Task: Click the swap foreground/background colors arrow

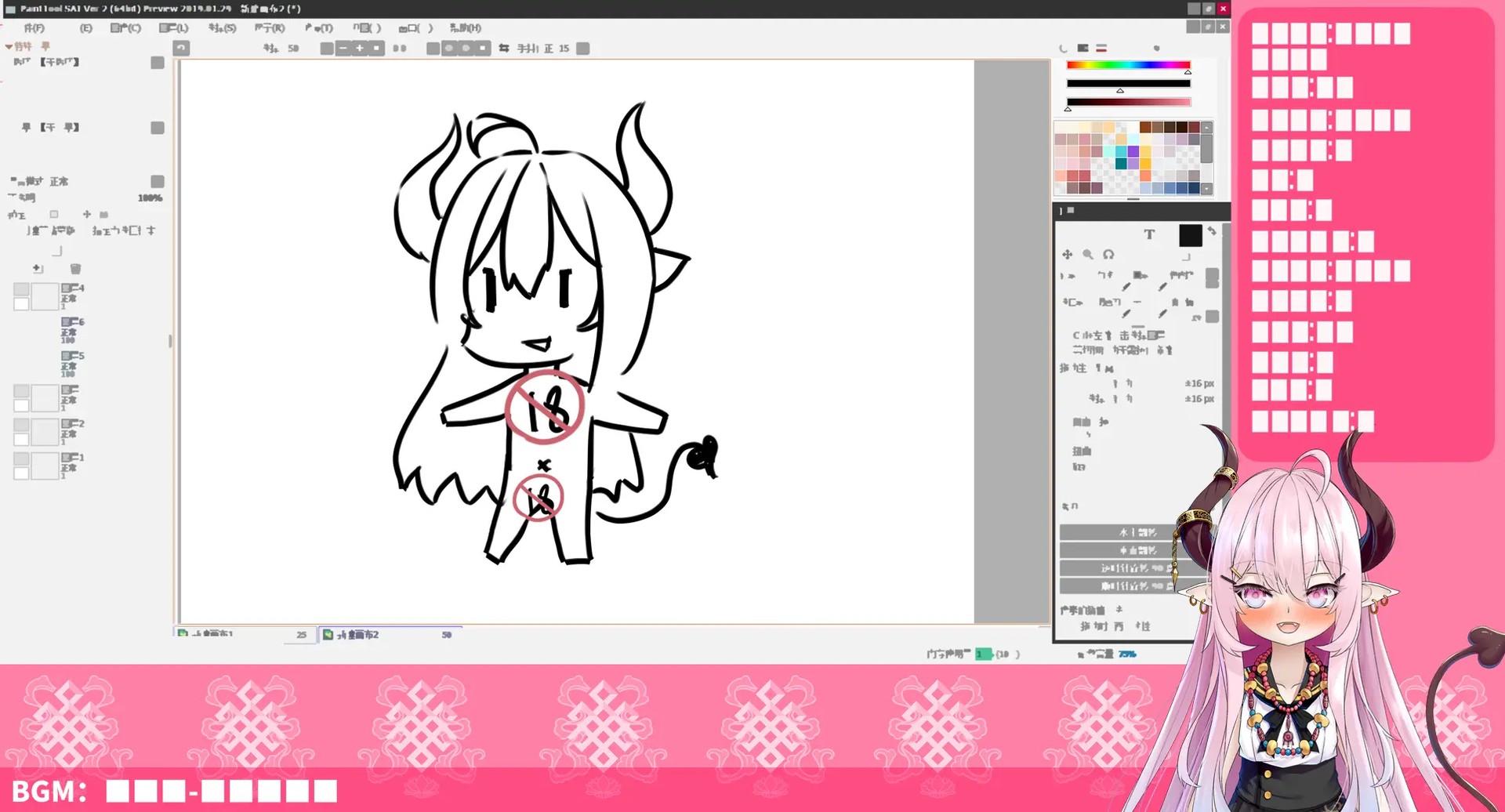Action: [1212, 230]
